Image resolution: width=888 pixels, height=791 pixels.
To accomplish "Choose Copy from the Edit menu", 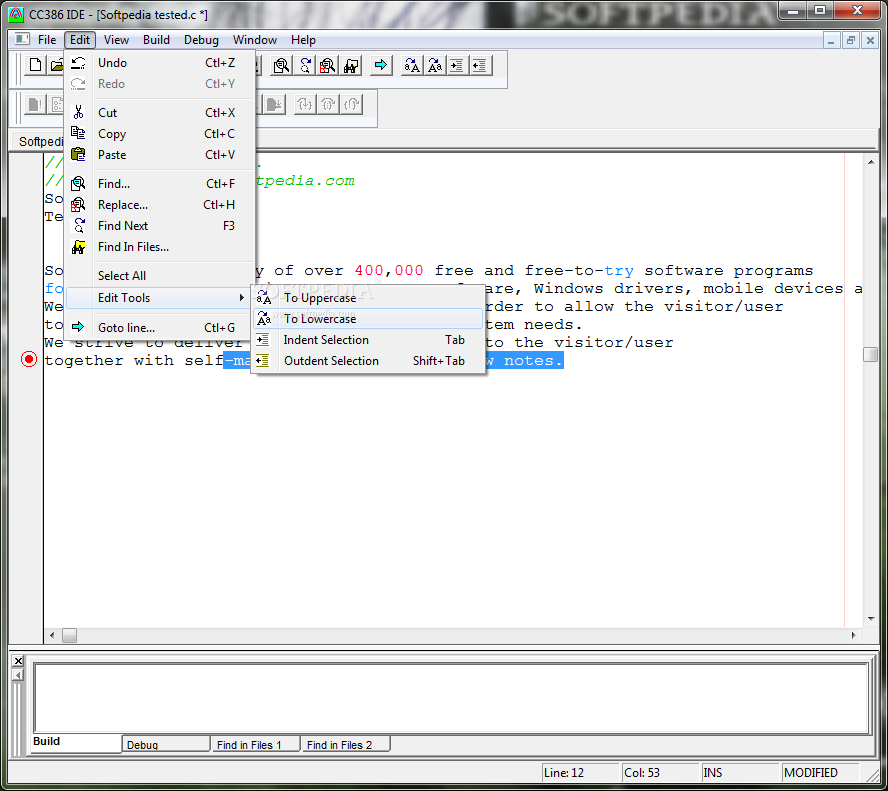I will [159, 134].
